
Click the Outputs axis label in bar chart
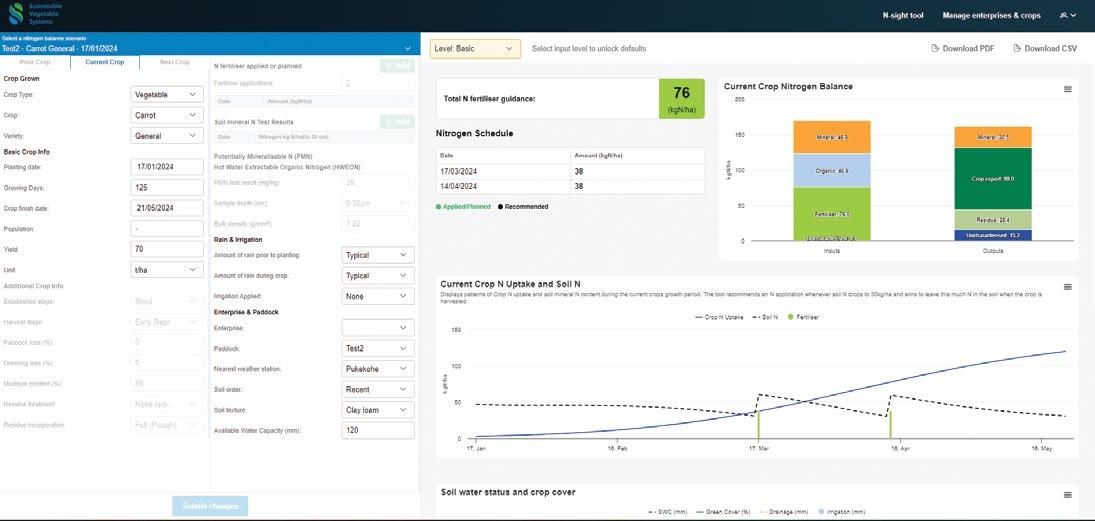pyautogui.click(x=992, y=250)
